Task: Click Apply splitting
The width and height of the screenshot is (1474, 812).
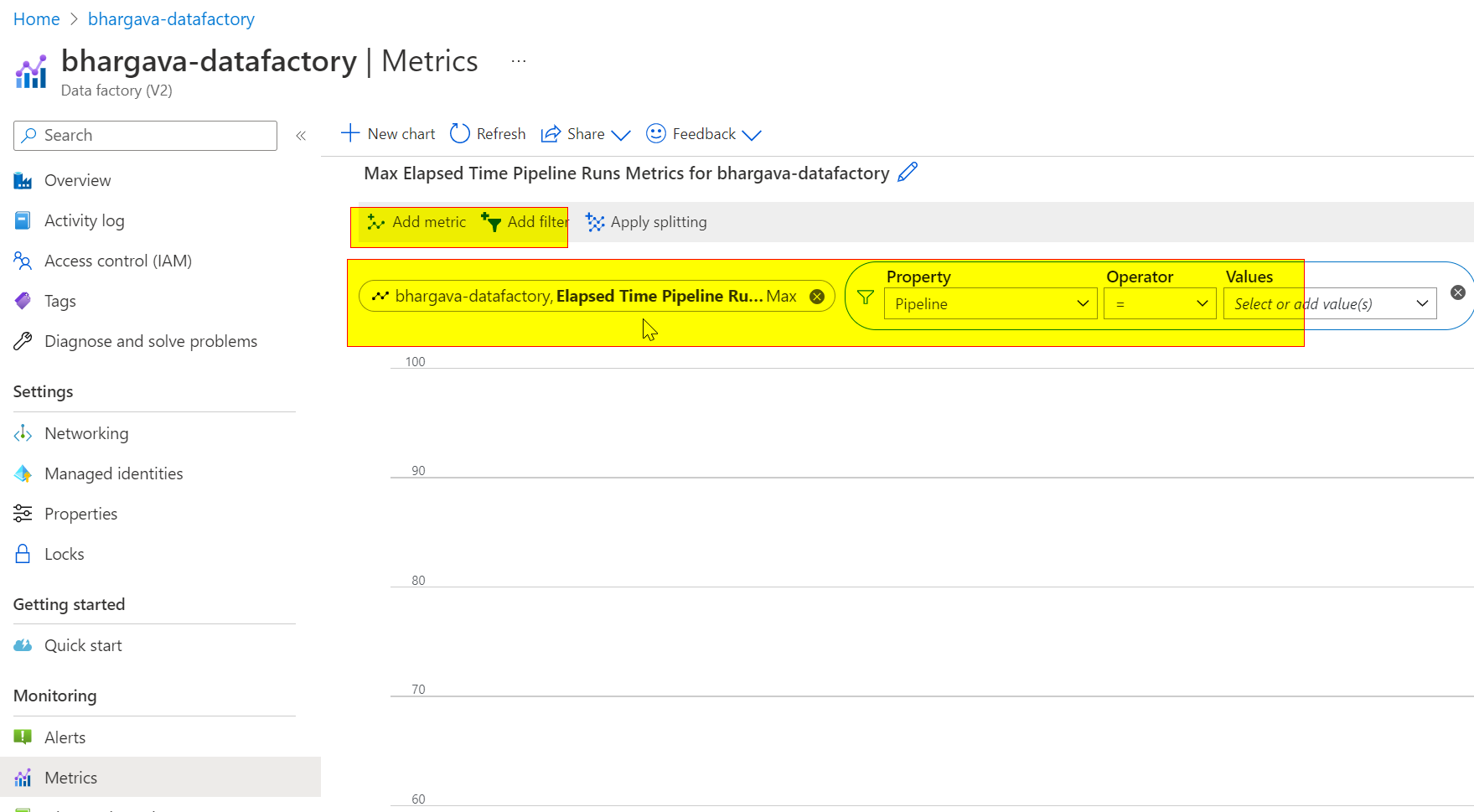Action: click(646, 222)
